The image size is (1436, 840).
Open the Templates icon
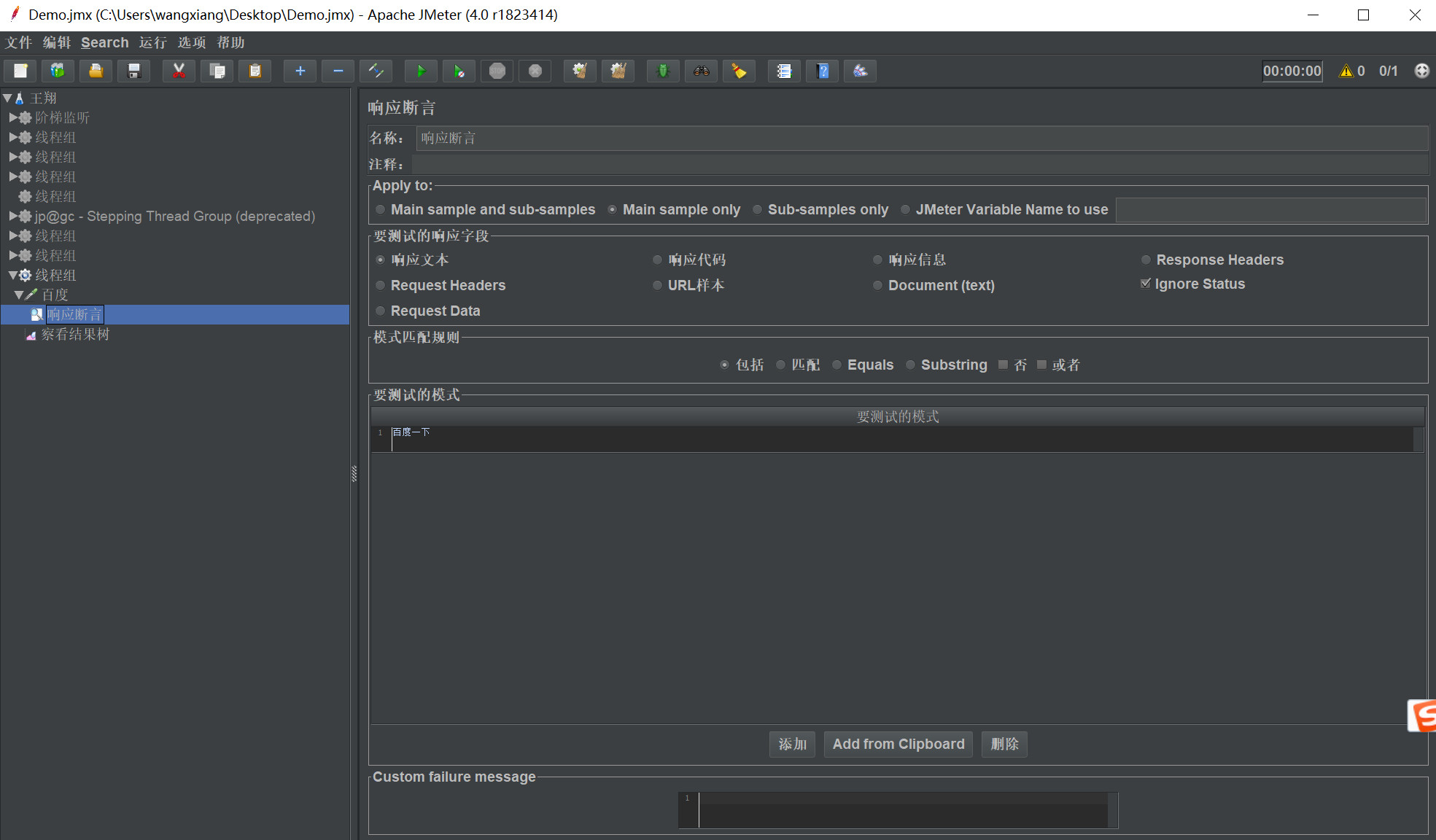click(x=58, y=71)
